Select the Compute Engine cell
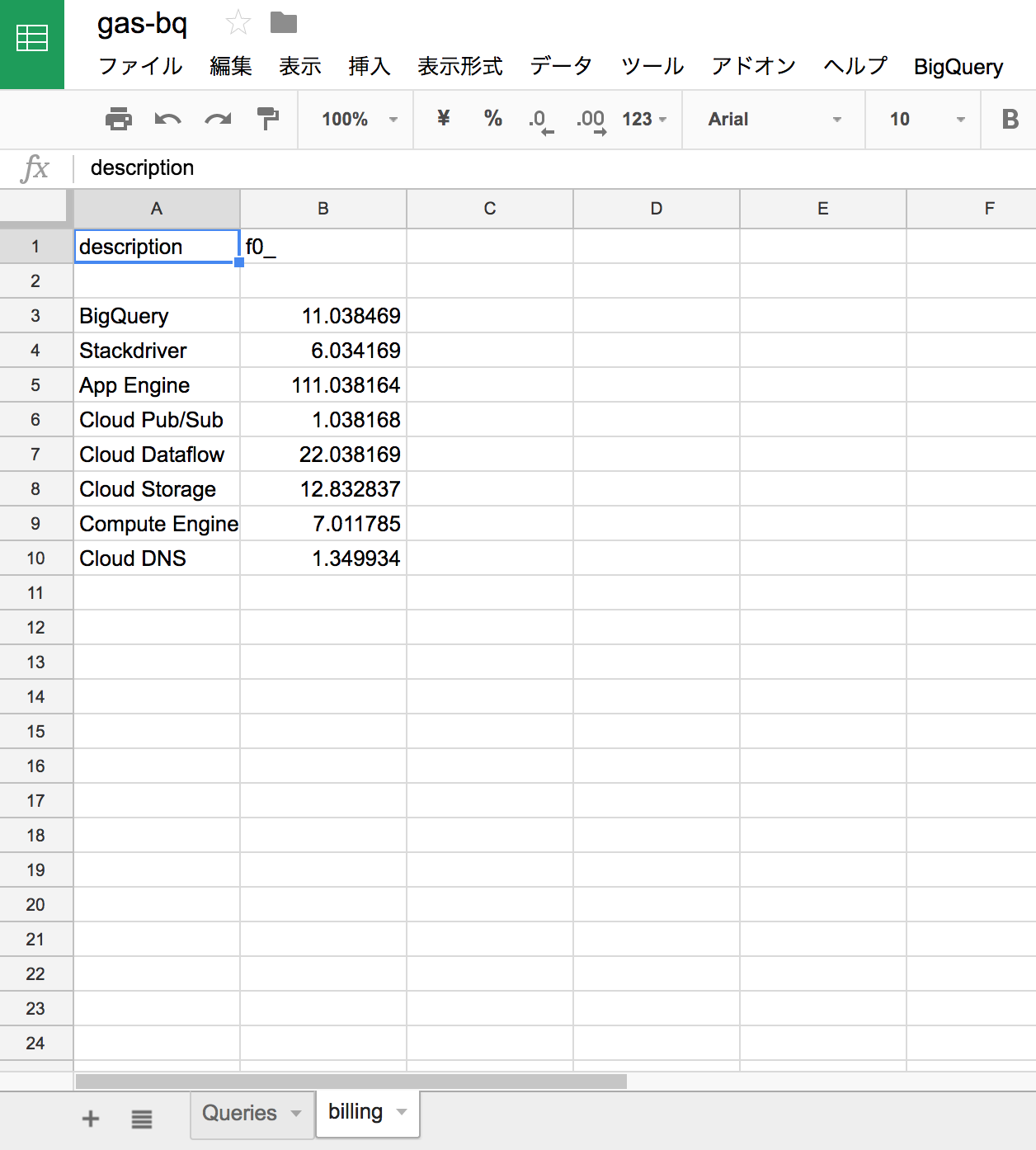 (157, 523)
